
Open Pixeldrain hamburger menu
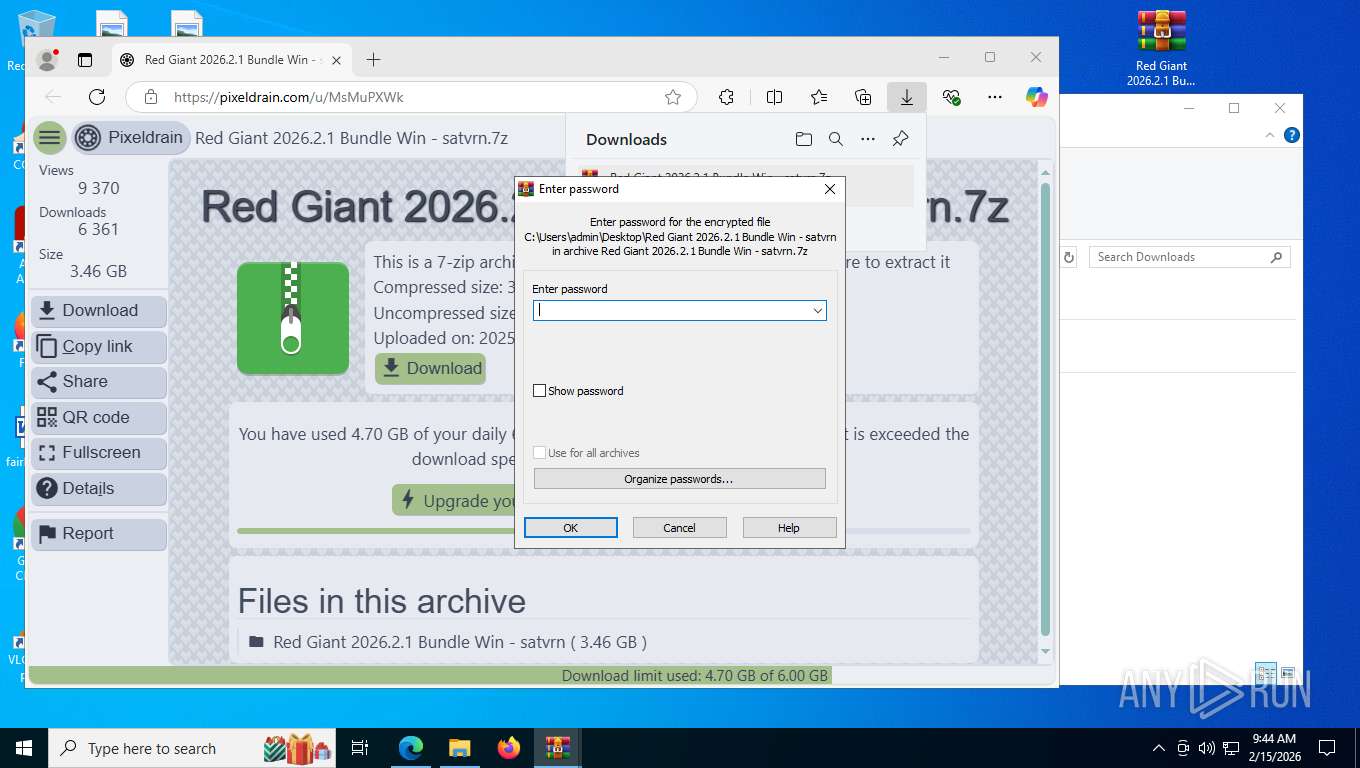tap(49, 138)
